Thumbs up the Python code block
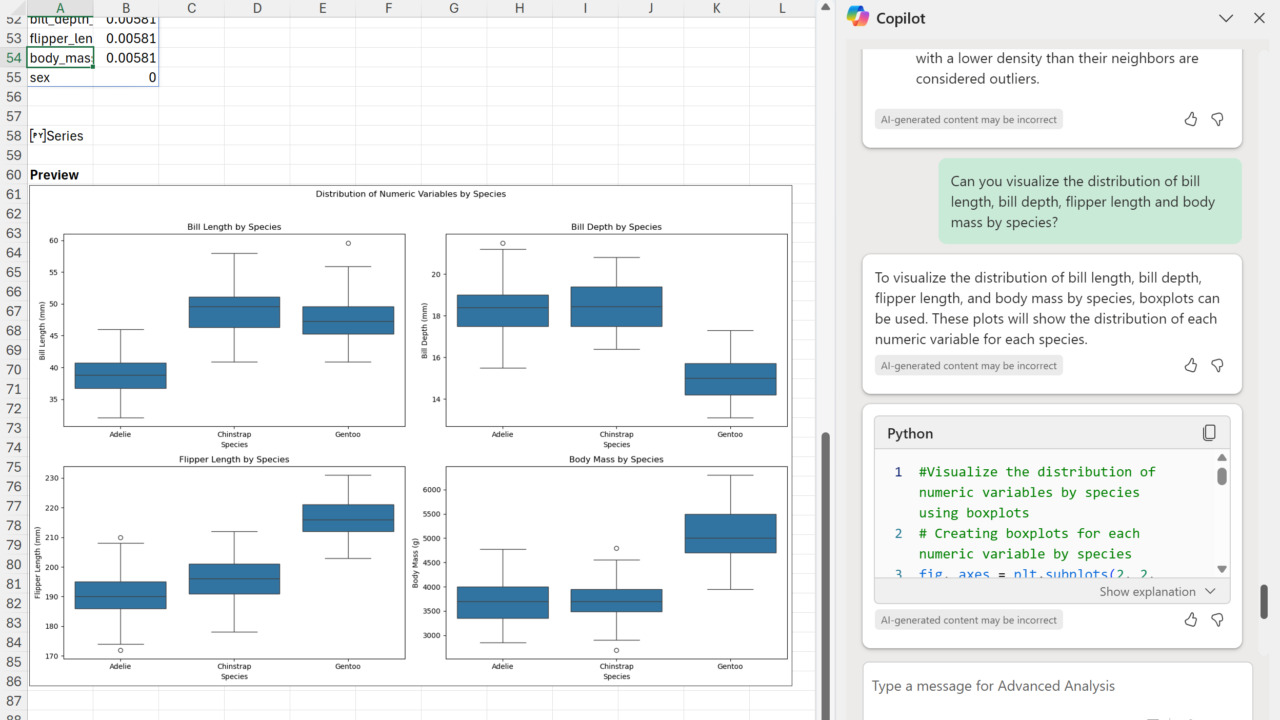This screenshot has height=720, width=1280. coord(1190,620)
